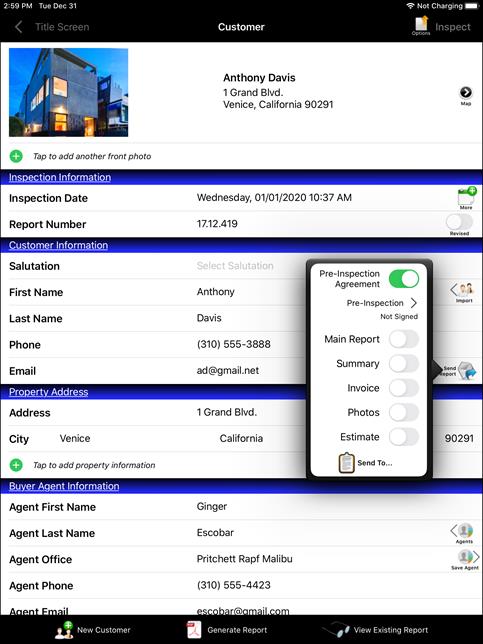
Task: Select New Customer in bottom bar
Action: 92,630
